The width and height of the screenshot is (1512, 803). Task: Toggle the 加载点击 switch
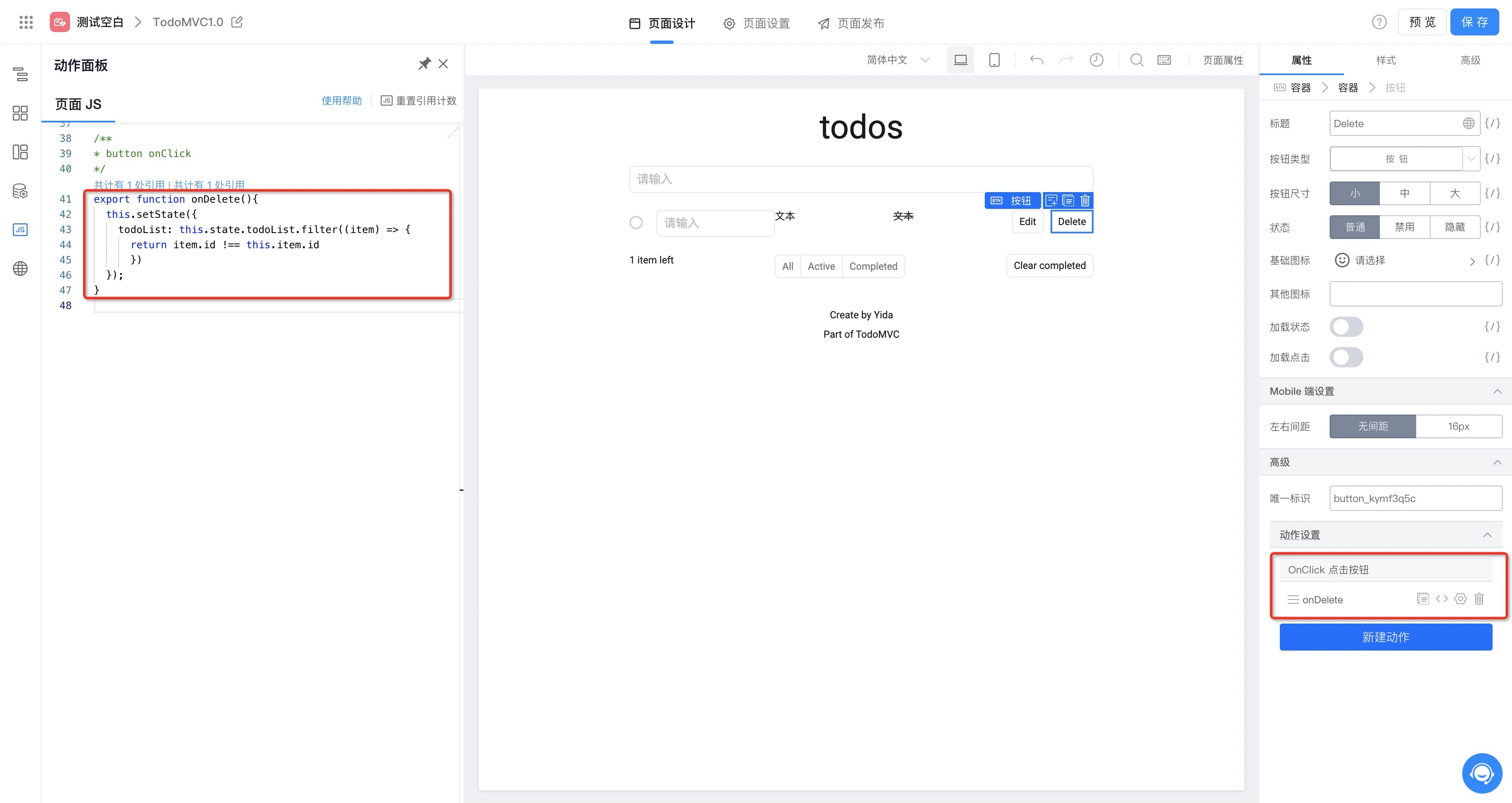[x=1346, y=358]
